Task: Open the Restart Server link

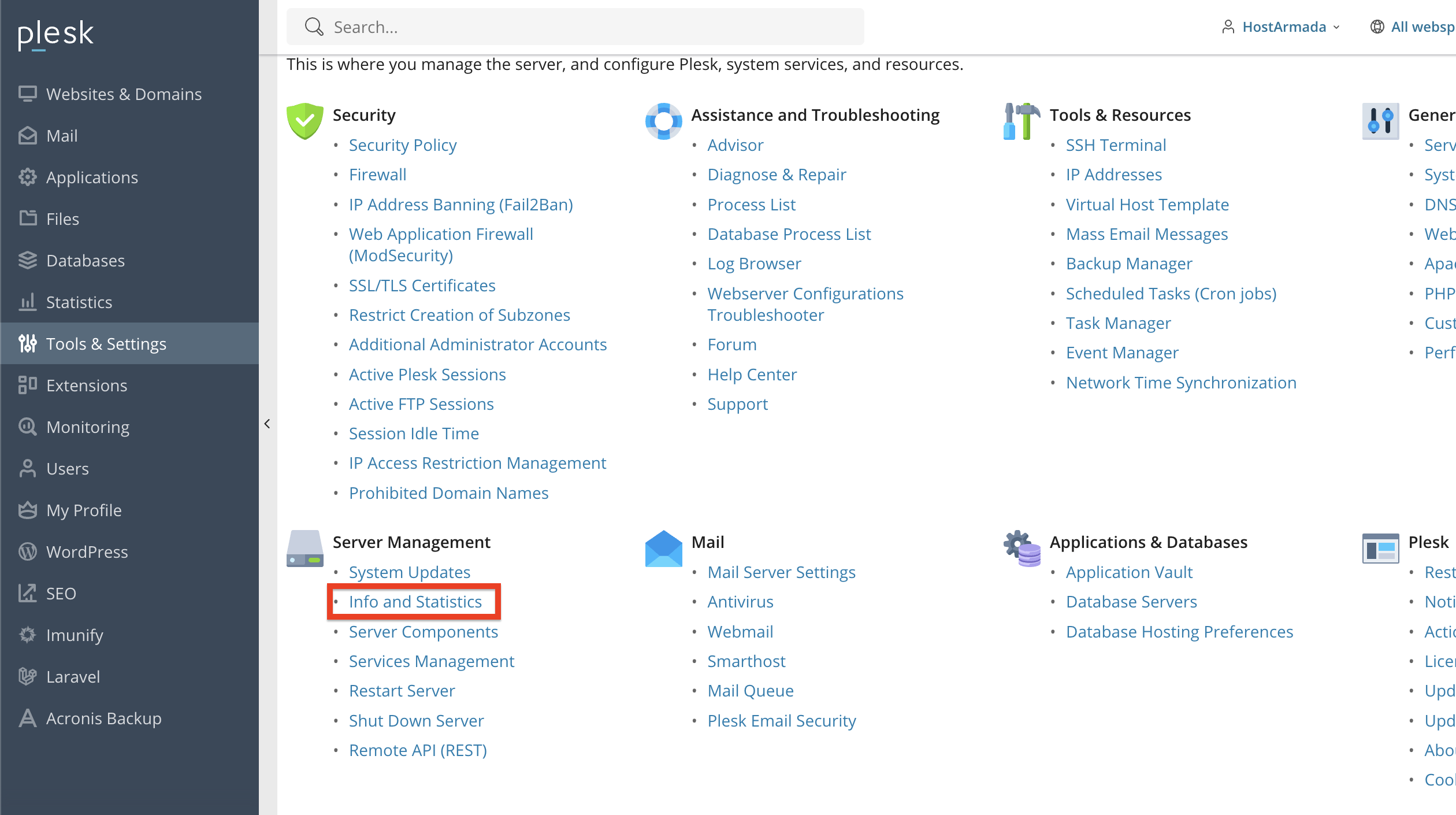Action: [x=402, y=691]
